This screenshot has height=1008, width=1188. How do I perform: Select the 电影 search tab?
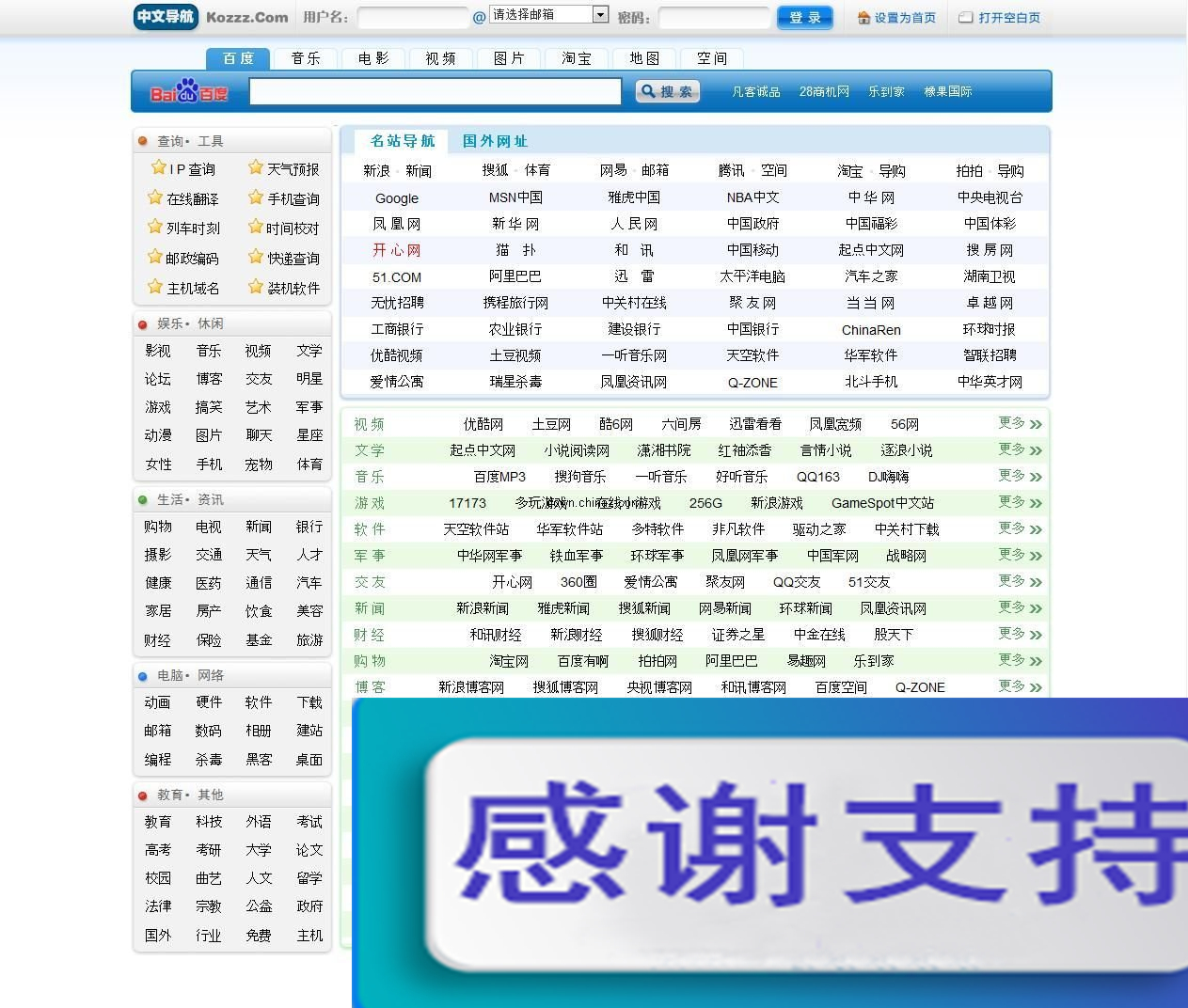373,58
